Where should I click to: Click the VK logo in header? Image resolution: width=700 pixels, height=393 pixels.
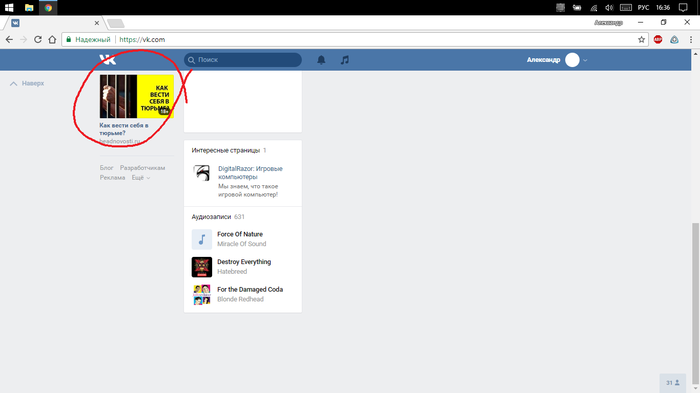(108, 59)
